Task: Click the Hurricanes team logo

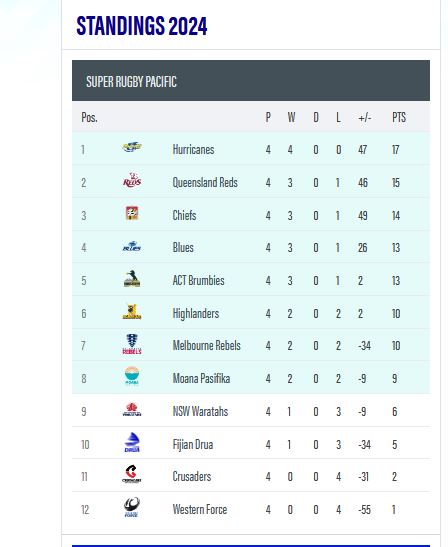Action: click(132, 147)
